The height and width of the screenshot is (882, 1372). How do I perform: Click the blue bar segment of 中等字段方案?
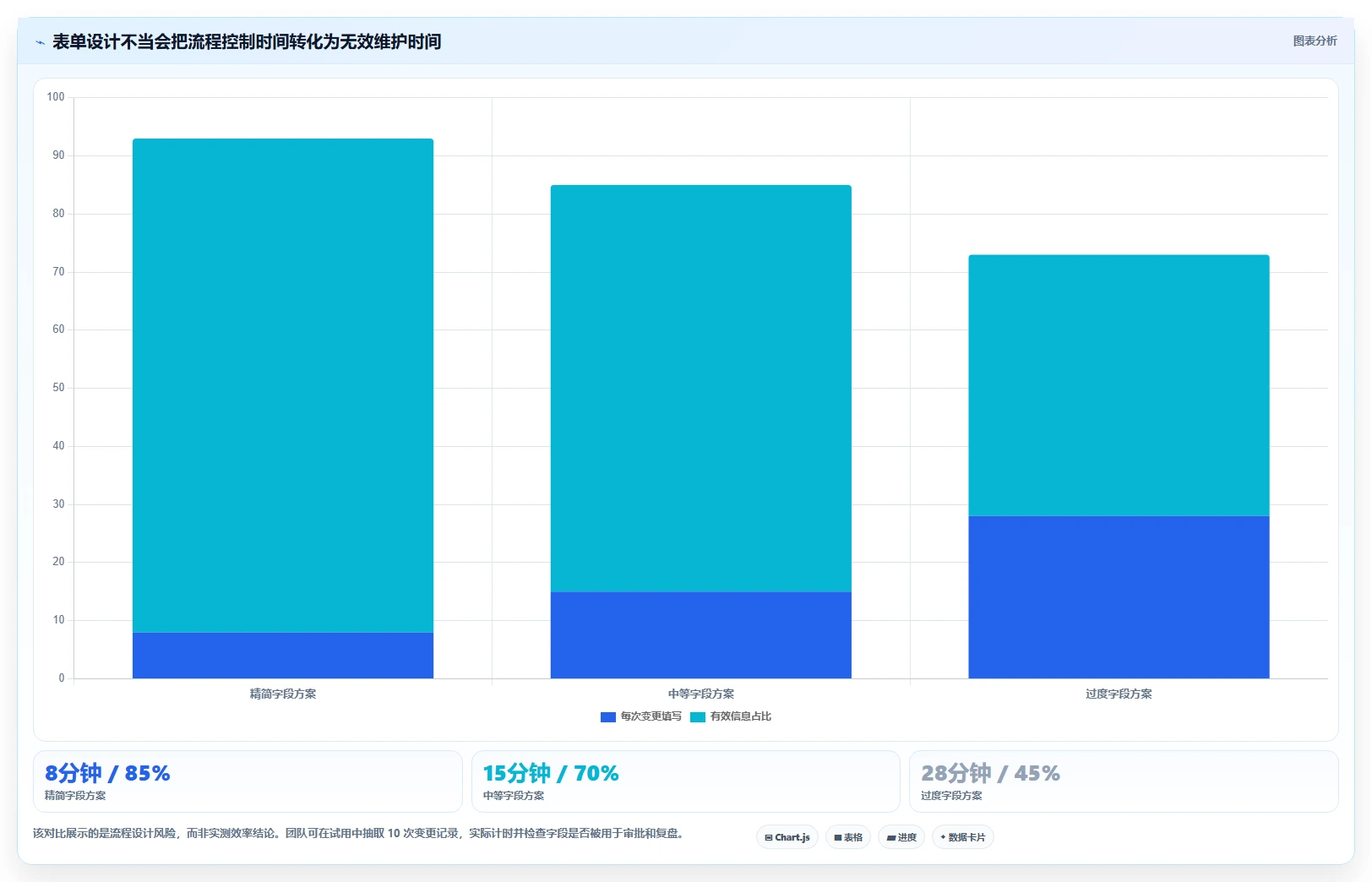pos(701,634)
